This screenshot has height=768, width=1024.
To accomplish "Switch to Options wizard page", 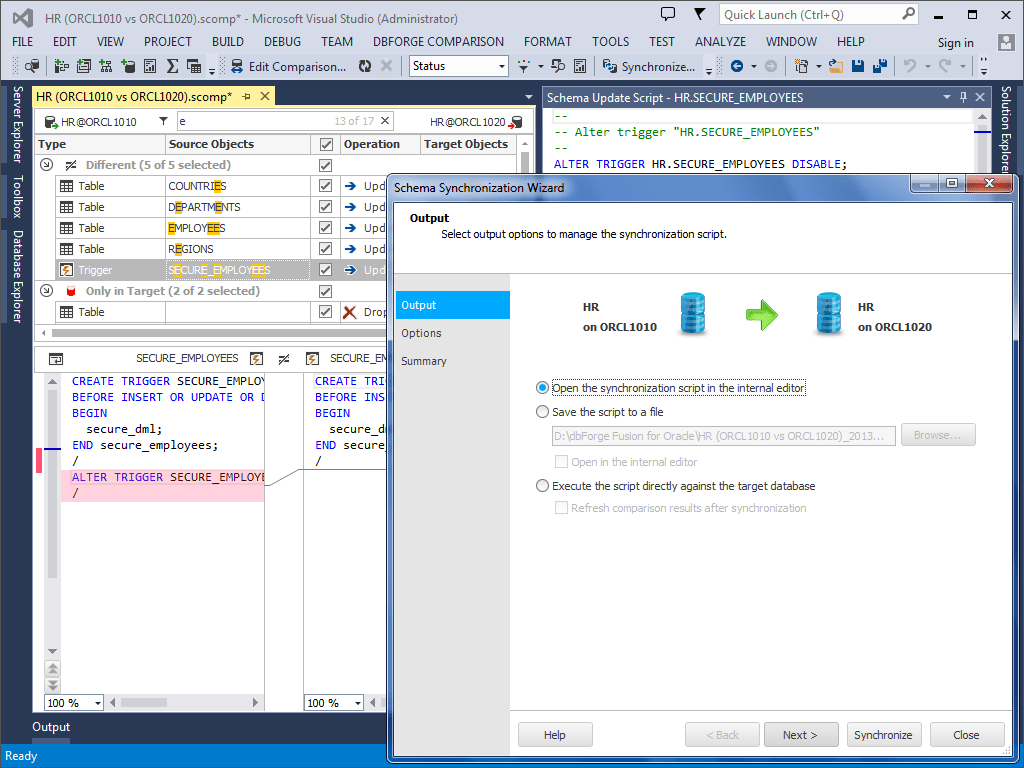I will click(421, 333).
